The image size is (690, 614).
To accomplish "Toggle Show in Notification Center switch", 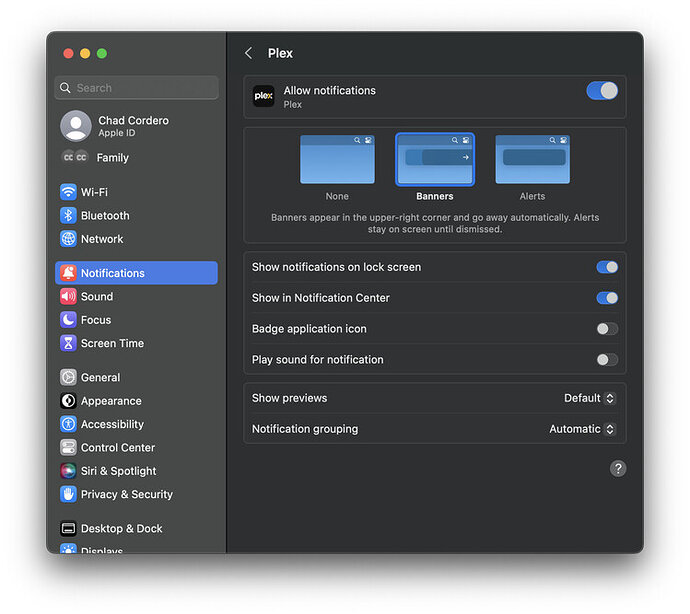I will (607, 298).
